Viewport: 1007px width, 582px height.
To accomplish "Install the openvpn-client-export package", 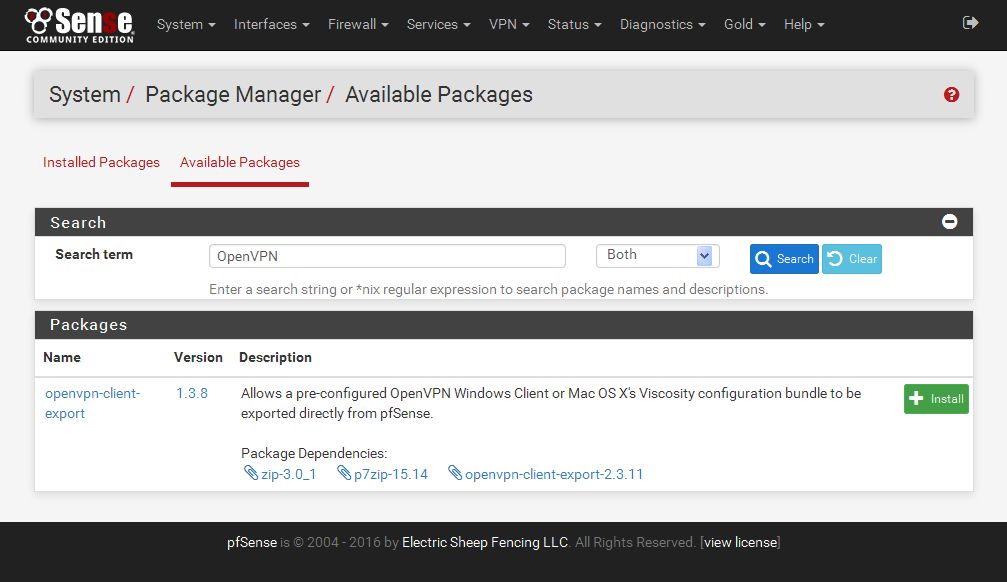I will click(x=936, y=399).
